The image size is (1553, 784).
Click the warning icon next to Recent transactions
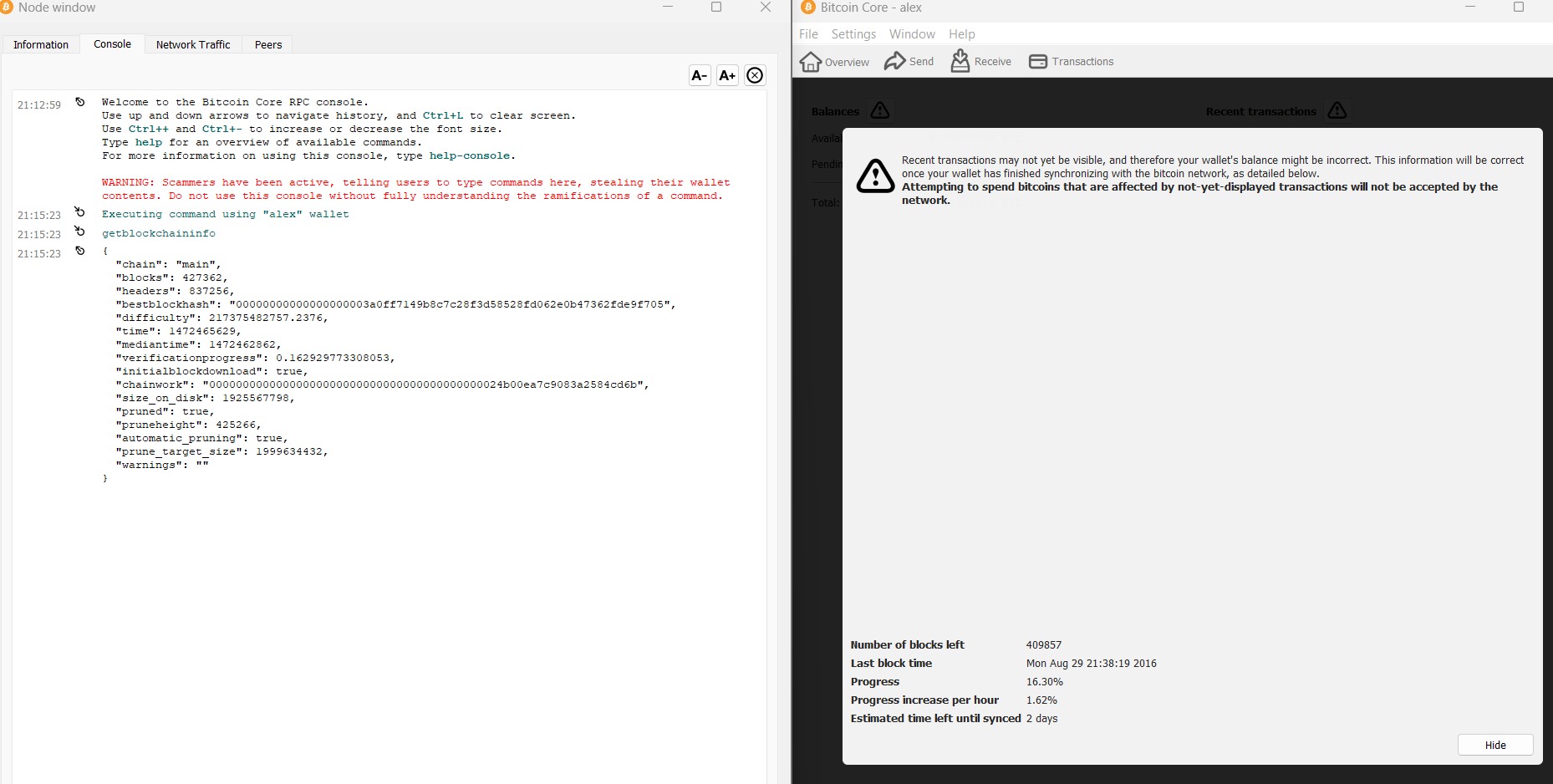coord(1337,110)
